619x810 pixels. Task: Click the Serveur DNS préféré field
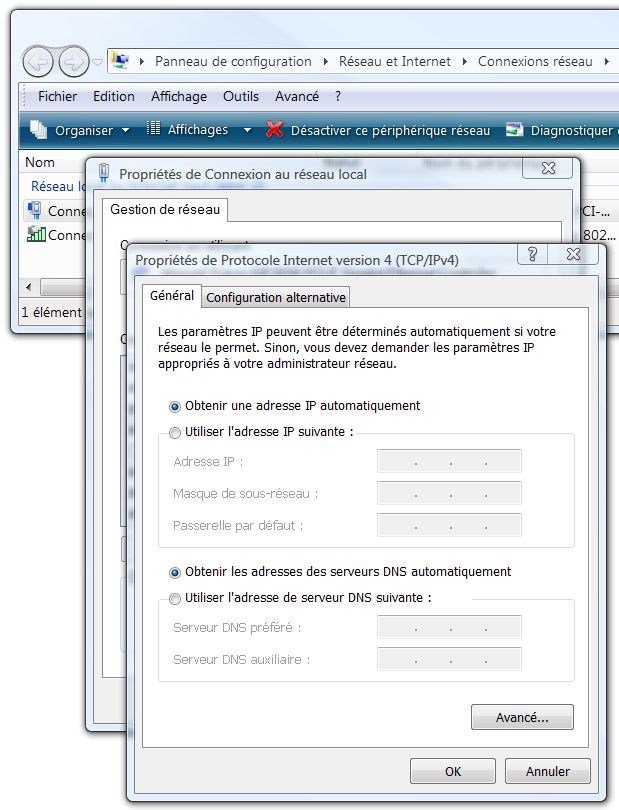click(449, 627)
